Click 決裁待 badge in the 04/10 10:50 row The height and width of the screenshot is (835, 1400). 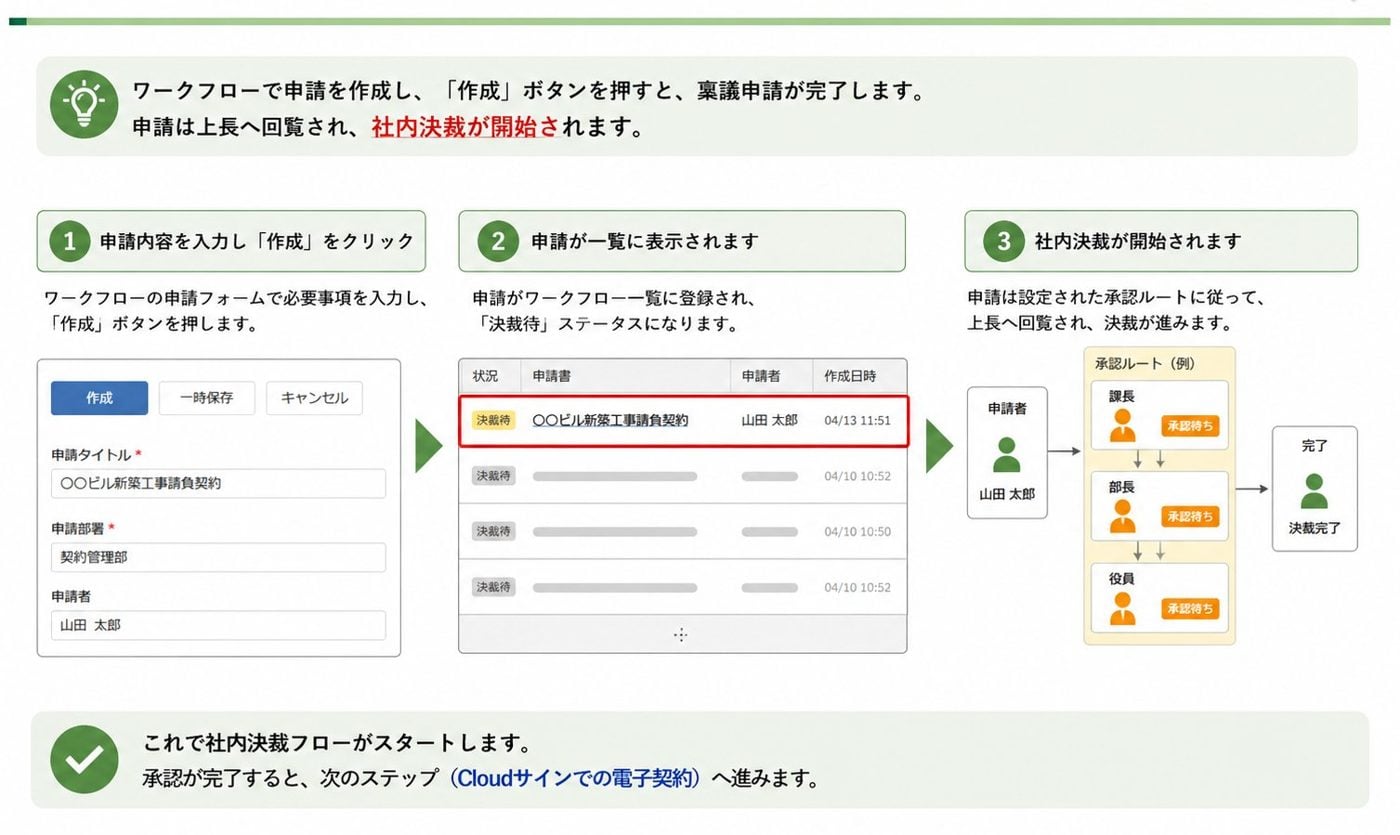click(x=493, y=531)
